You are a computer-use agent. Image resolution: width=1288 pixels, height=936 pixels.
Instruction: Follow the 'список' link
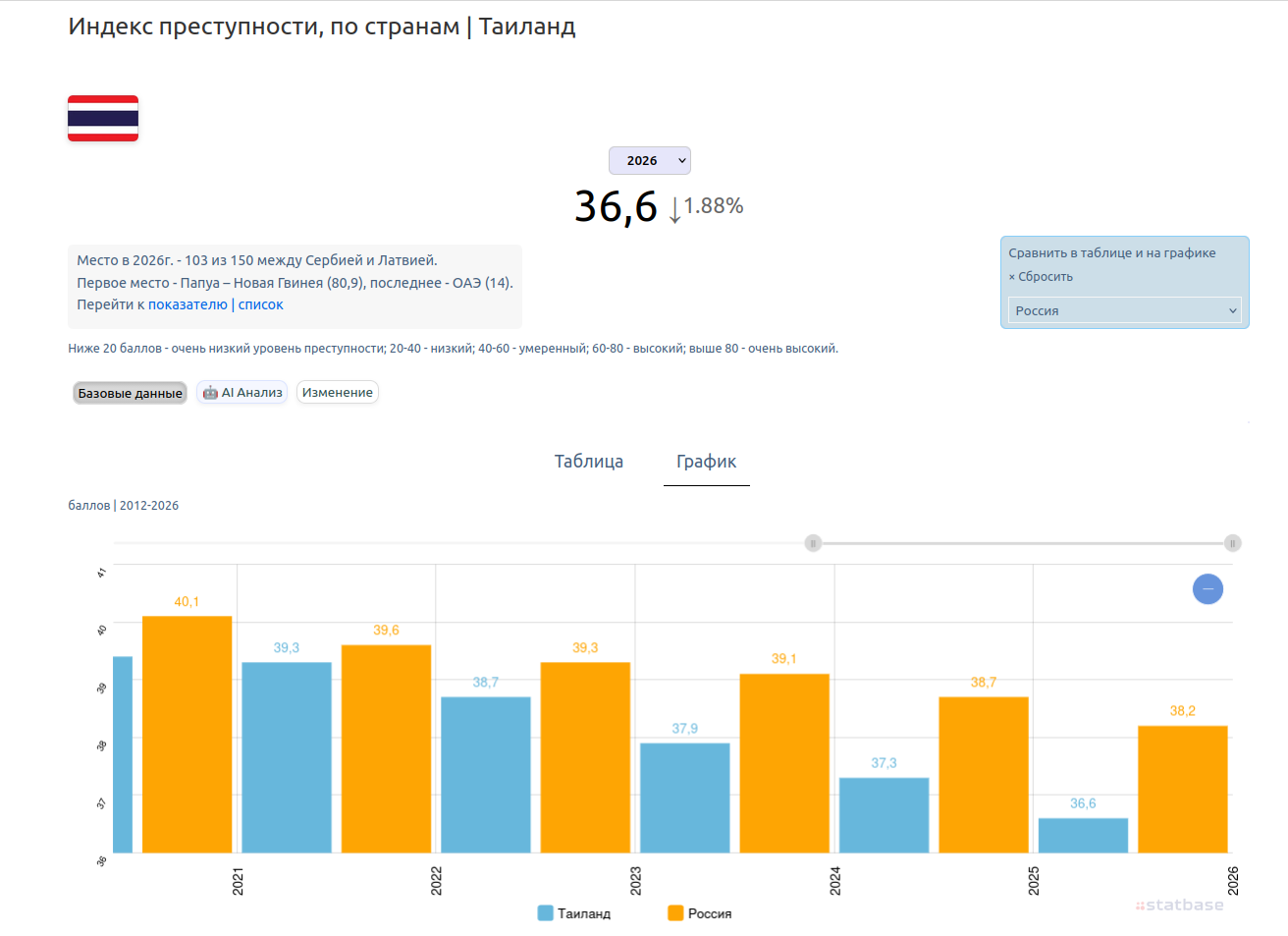(261, 304)
